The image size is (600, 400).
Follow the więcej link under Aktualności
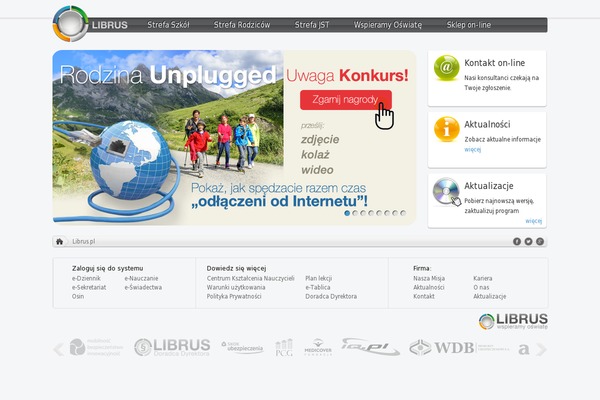click(473, 149)
